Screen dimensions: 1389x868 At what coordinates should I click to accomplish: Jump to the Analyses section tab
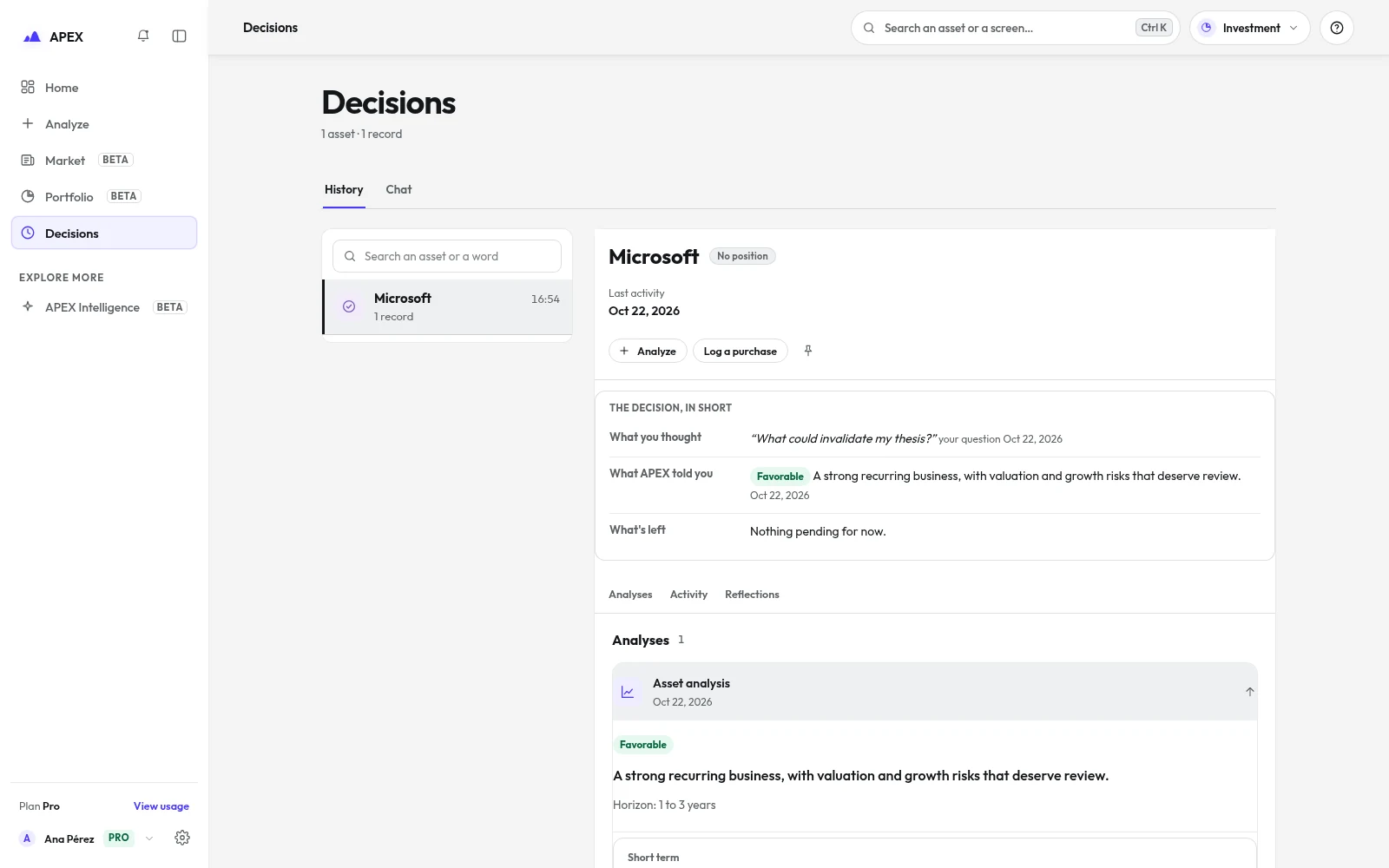tap(630, 595)
